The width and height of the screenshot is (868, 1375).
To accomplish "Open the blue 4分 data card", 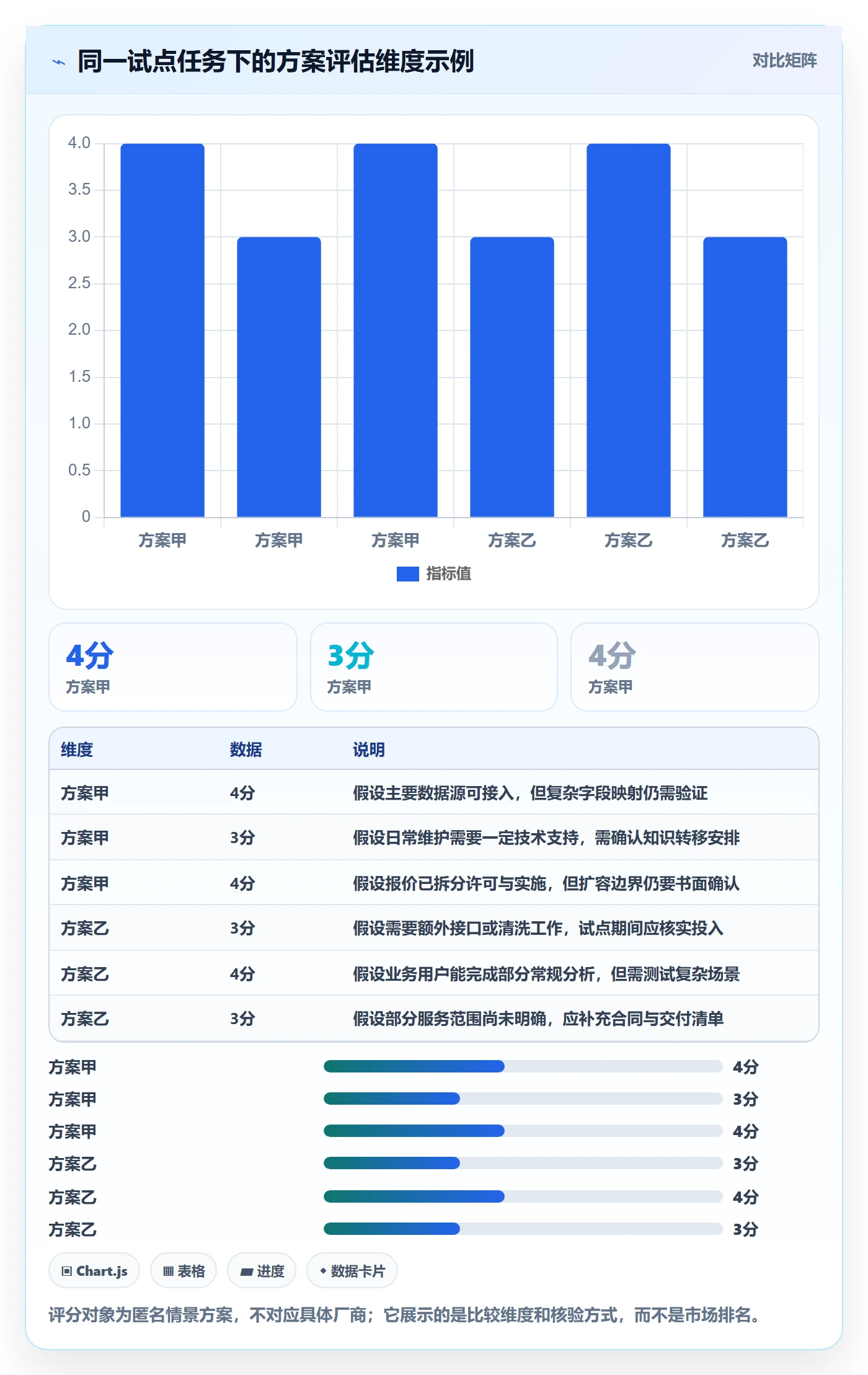I will (173, 667).
